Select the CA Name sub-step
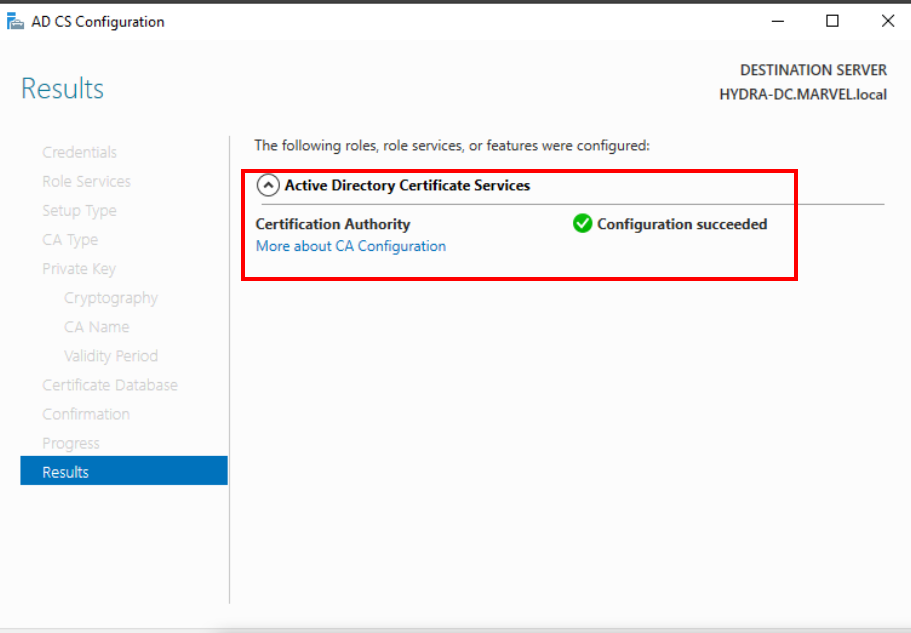This screenshot has height=633, width=911. [x=96, y=327]
